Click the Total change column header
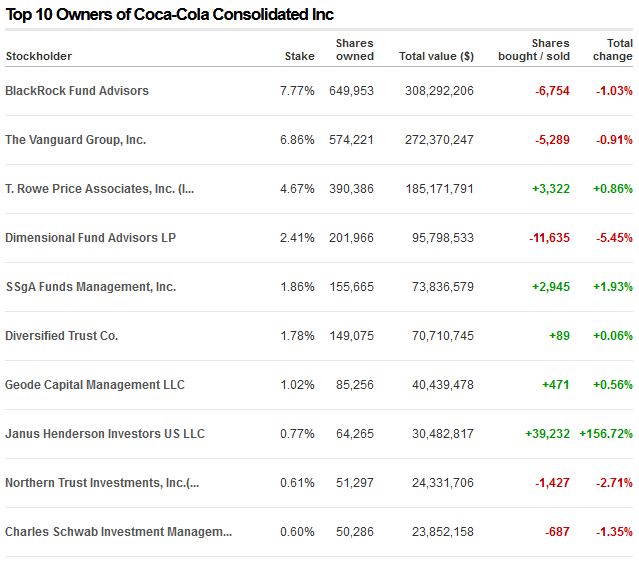This screenshot has width=639, height=561. (x=613, y=50)
